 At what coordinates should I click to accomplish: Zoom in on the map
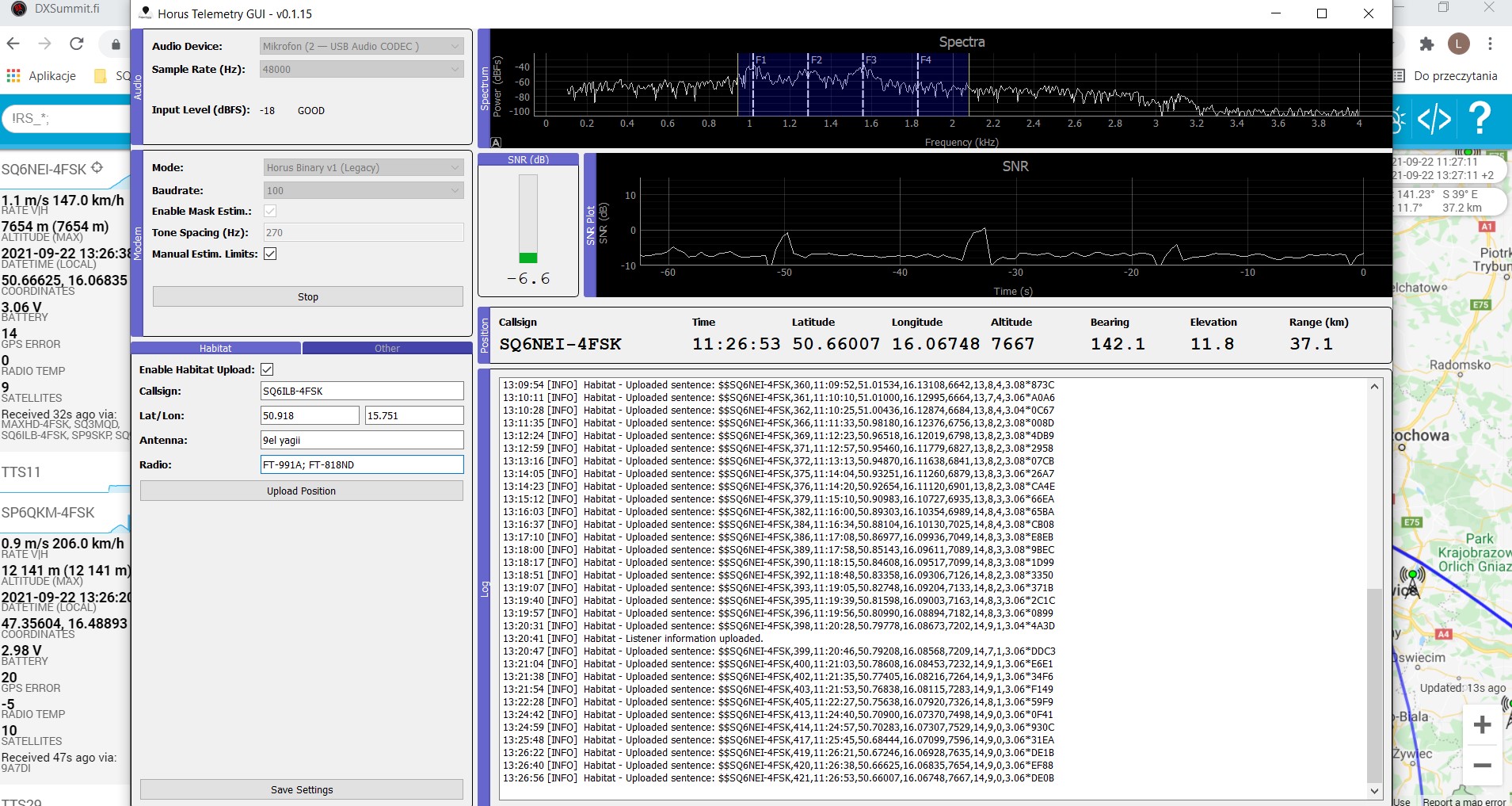pyautogui.click(x=1482, y=724)
